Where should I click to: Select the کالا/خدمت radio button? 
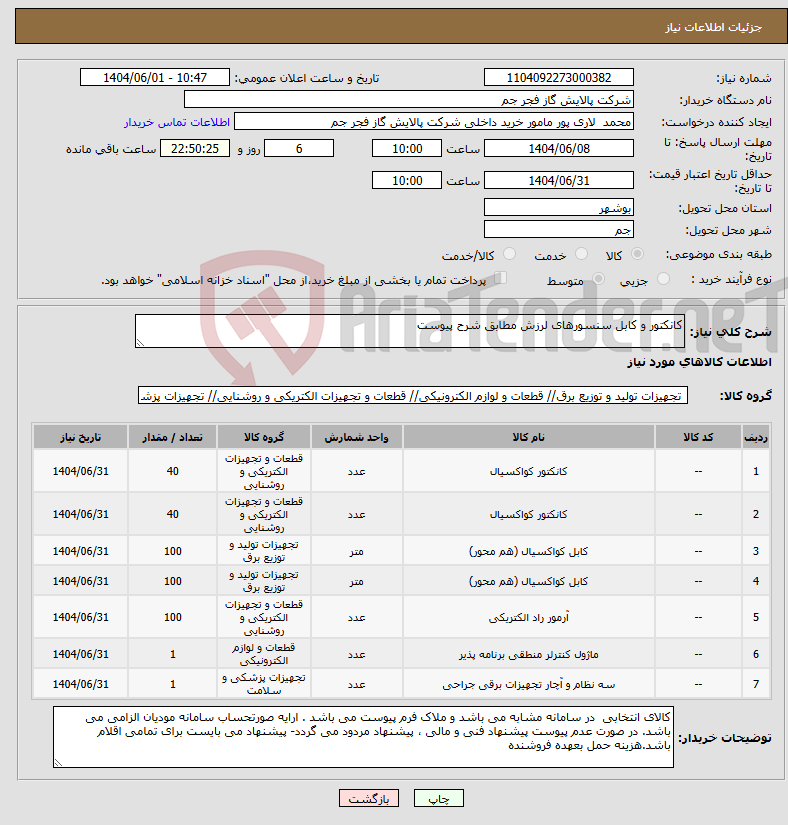click(x=509, y=254)
